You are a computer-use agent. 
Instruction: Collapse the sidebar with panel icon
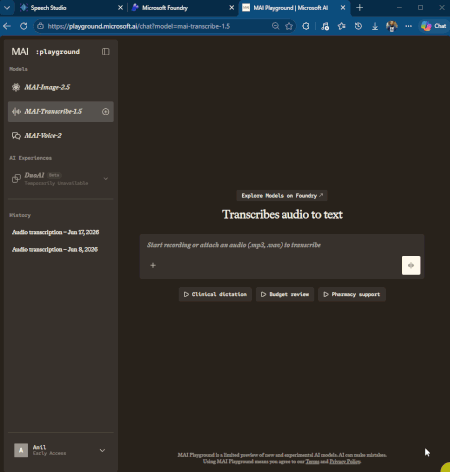click(106, 52)
